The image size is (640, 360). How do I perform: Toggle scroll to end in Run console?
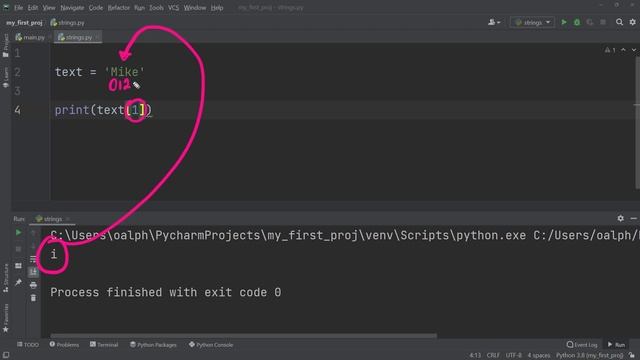[x=33, y=272]
